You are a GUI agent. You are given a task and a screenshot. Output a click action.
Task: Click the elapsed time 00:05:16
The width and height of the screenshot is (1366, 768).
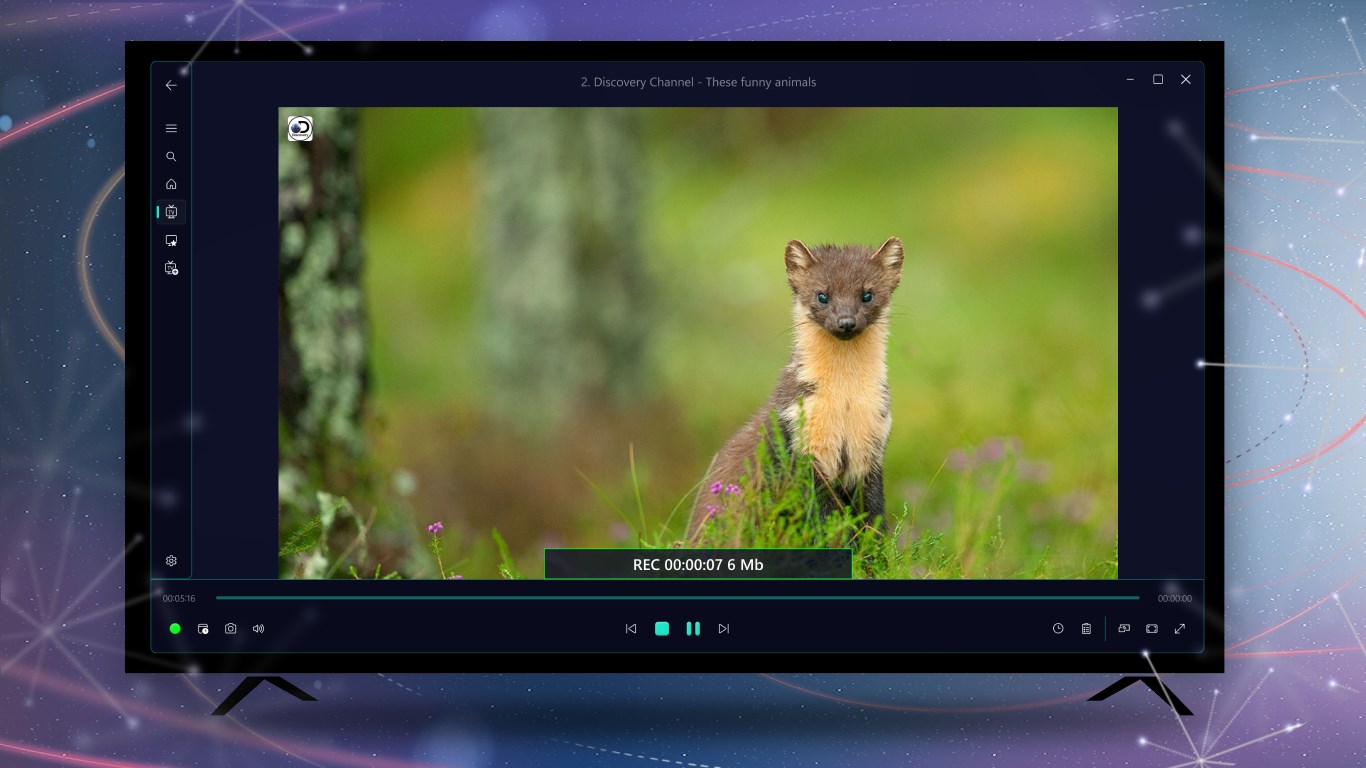point(179,599)
